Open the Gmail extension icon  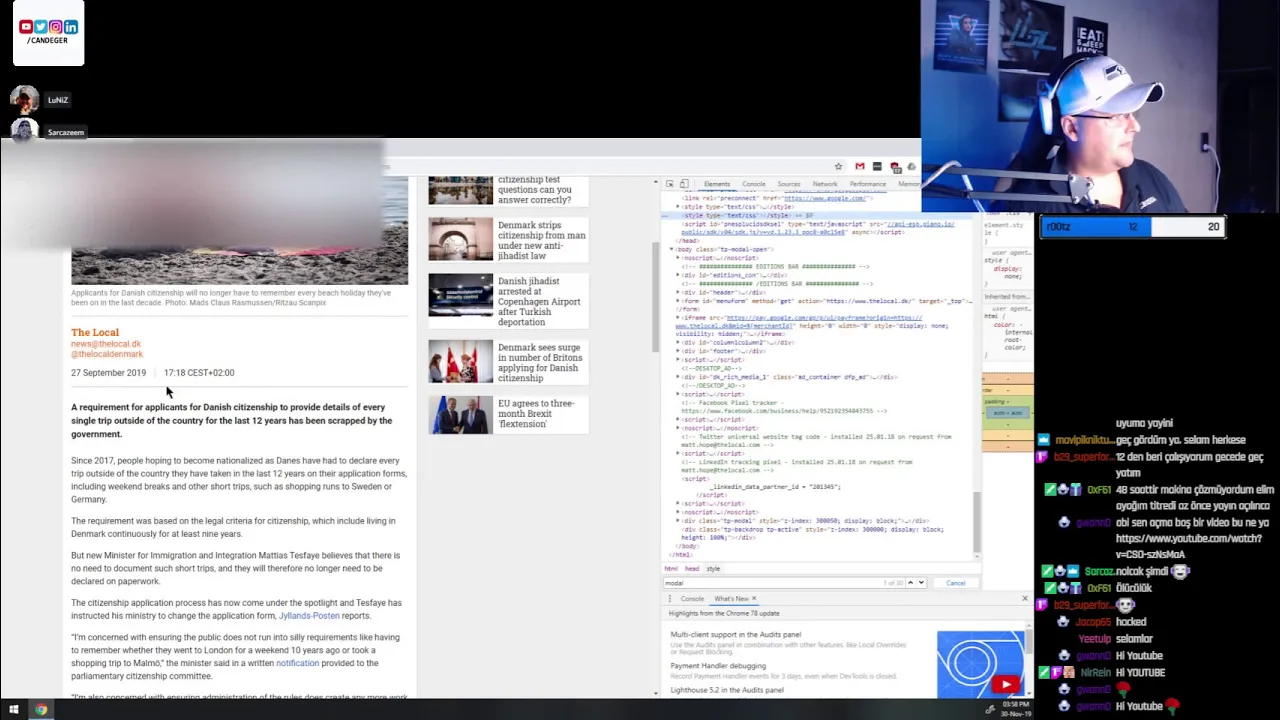[859, 167]
